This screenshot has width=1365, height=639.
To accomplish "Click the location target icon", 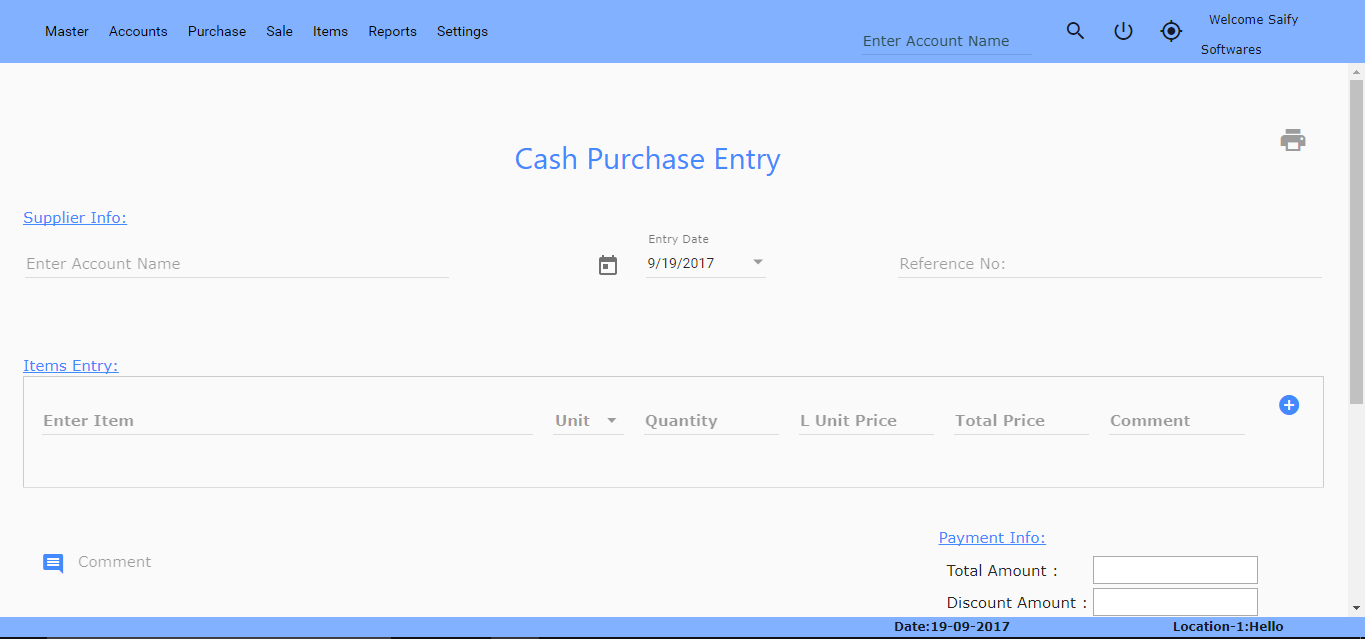I will click(1171, 31).
